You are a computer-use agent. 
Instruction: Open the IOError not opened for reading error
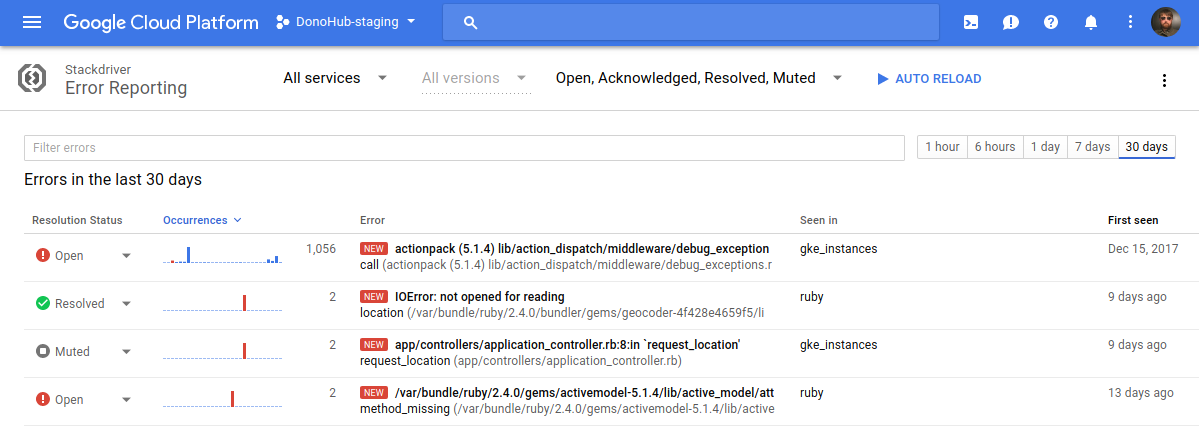[479, 297]
